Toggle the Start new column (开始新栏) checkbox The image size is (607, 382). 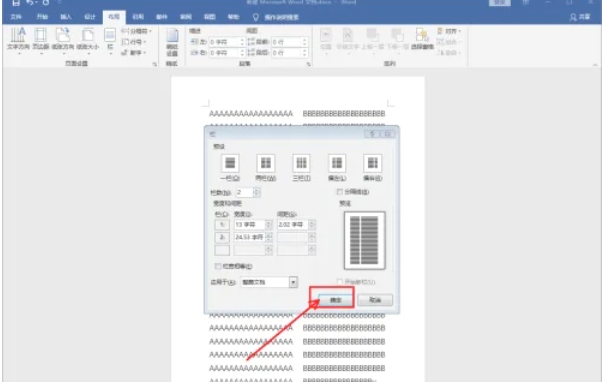point(340,282)
